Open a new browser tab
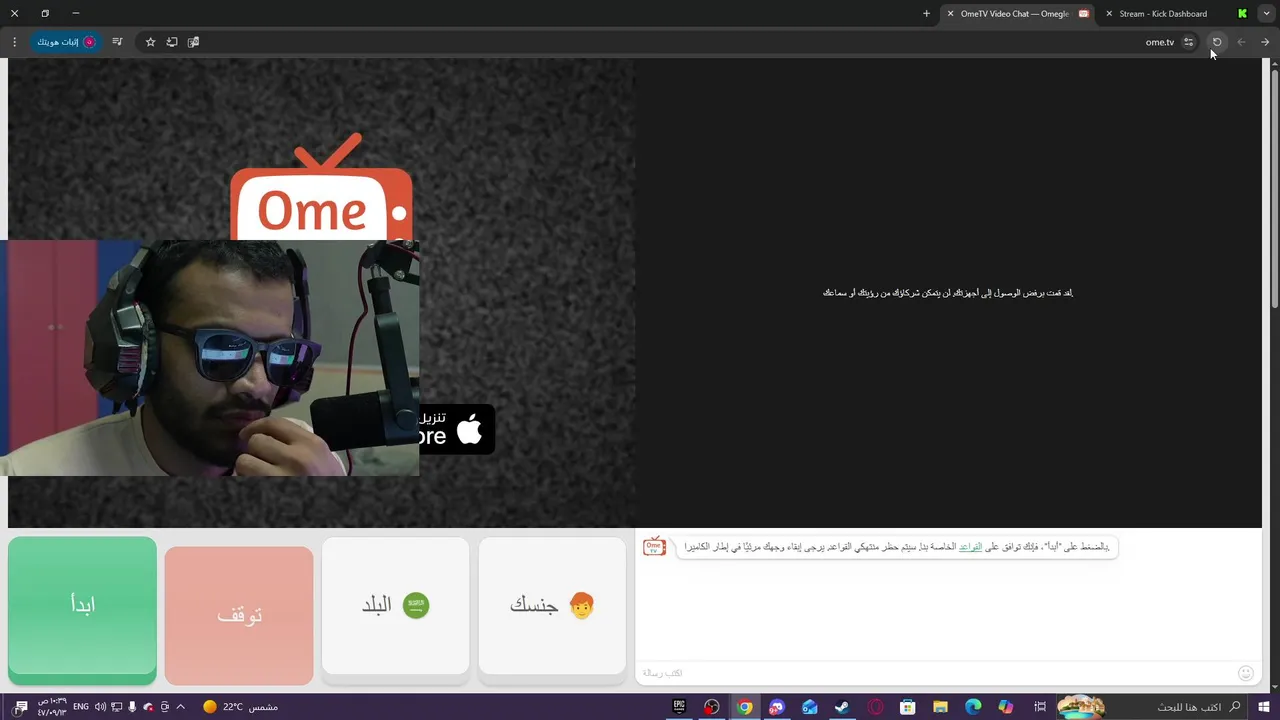This screenshot has width=1280, height=720. click(926, 14)
